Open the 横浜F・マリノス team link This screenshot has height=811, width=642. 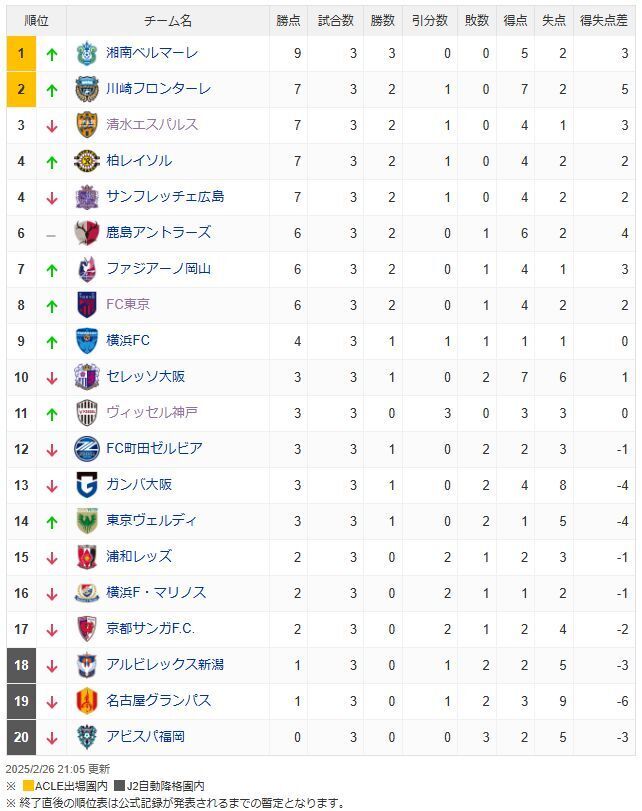pyautogui.click(x=156, y=592)
